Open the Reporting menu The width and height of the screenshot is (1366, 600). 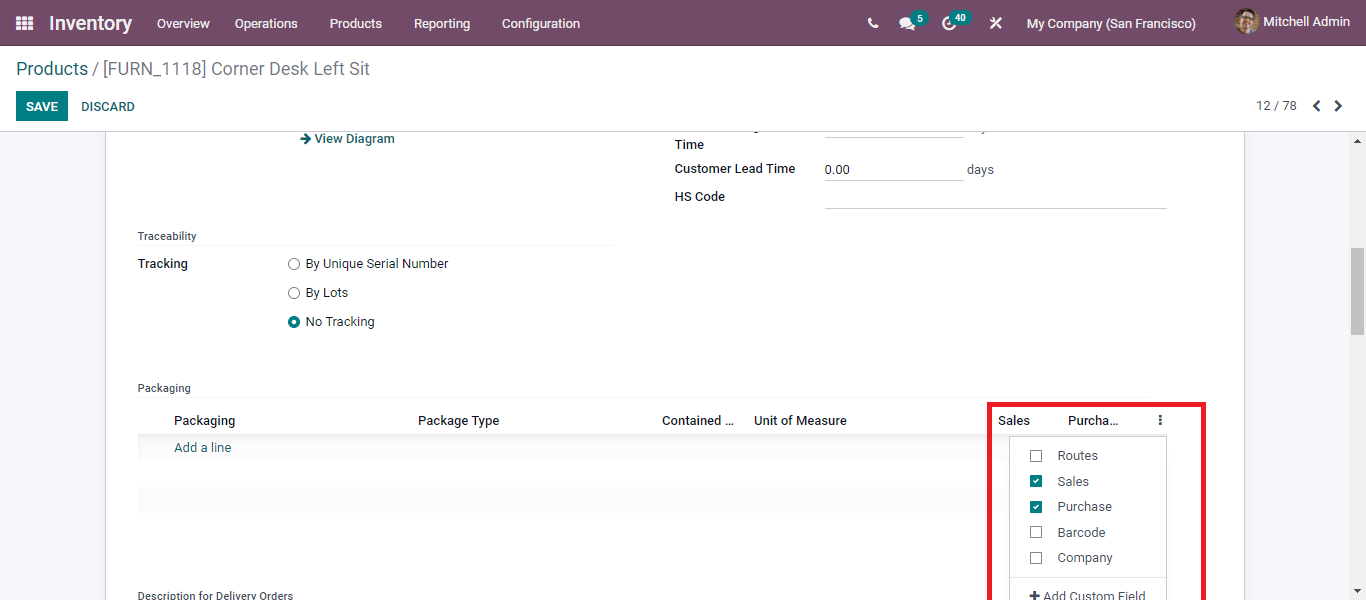coord(442,23)
